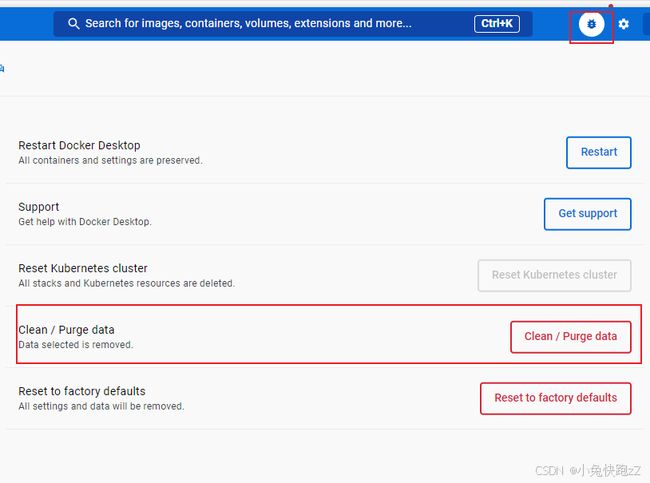Click the greyed-out Reset Kubernetes cluster button
The width and height of the screenshot is (650, 483).
click(x=554, y=275)
